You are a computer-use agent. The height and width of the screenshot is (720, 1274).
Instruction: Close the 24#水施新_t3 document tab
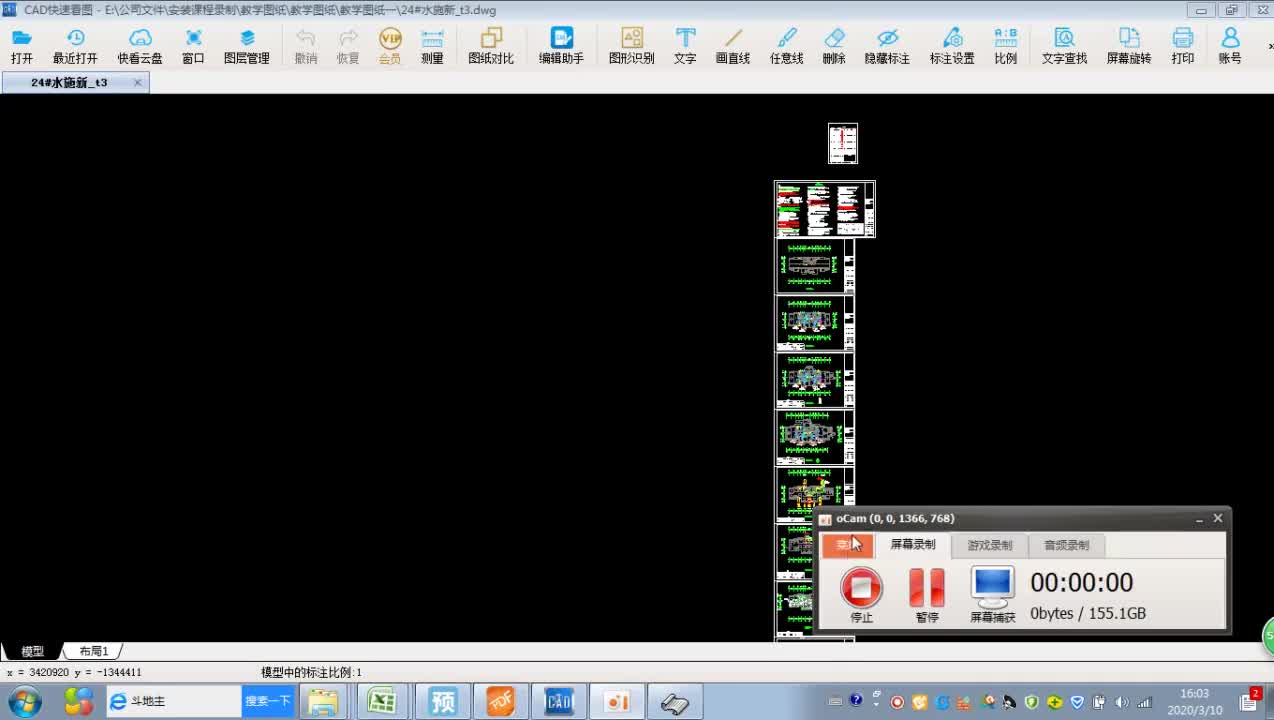pos(138,82)
